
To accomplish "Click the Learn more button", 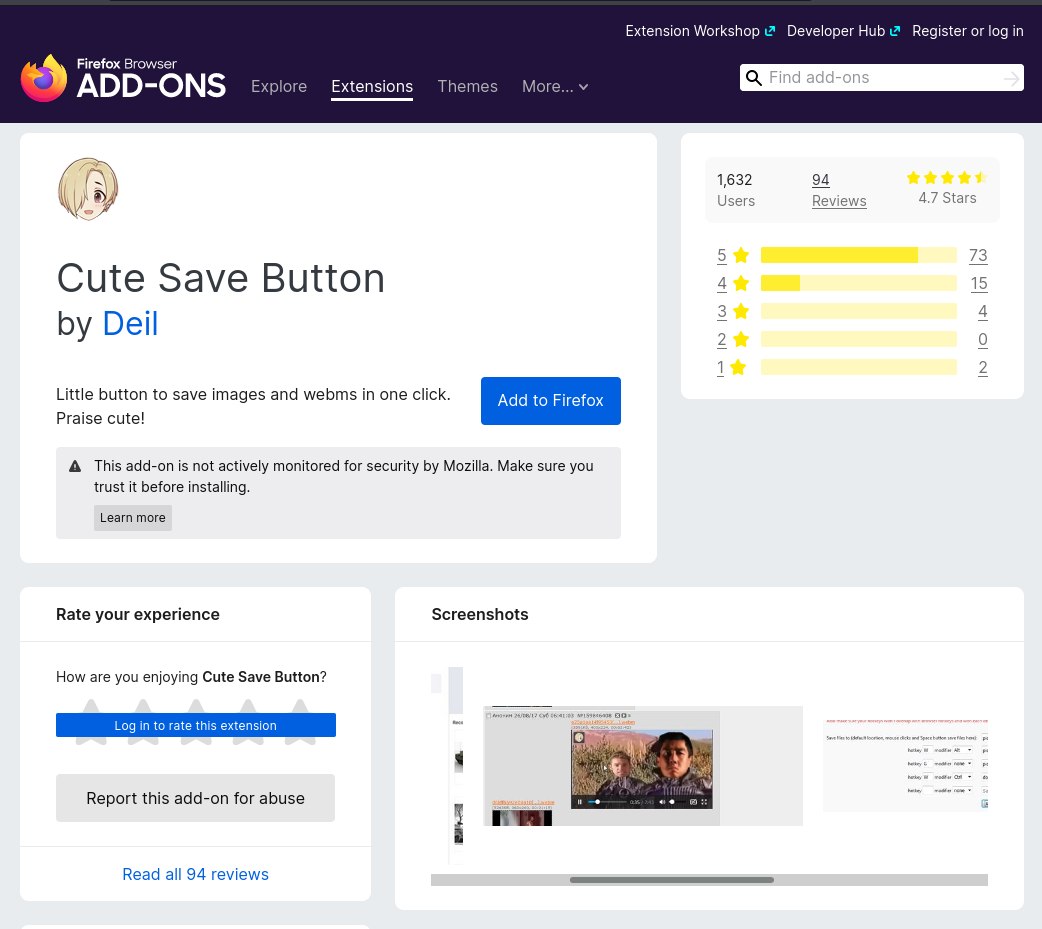I will pyautogui.click(x=133, y=518).
